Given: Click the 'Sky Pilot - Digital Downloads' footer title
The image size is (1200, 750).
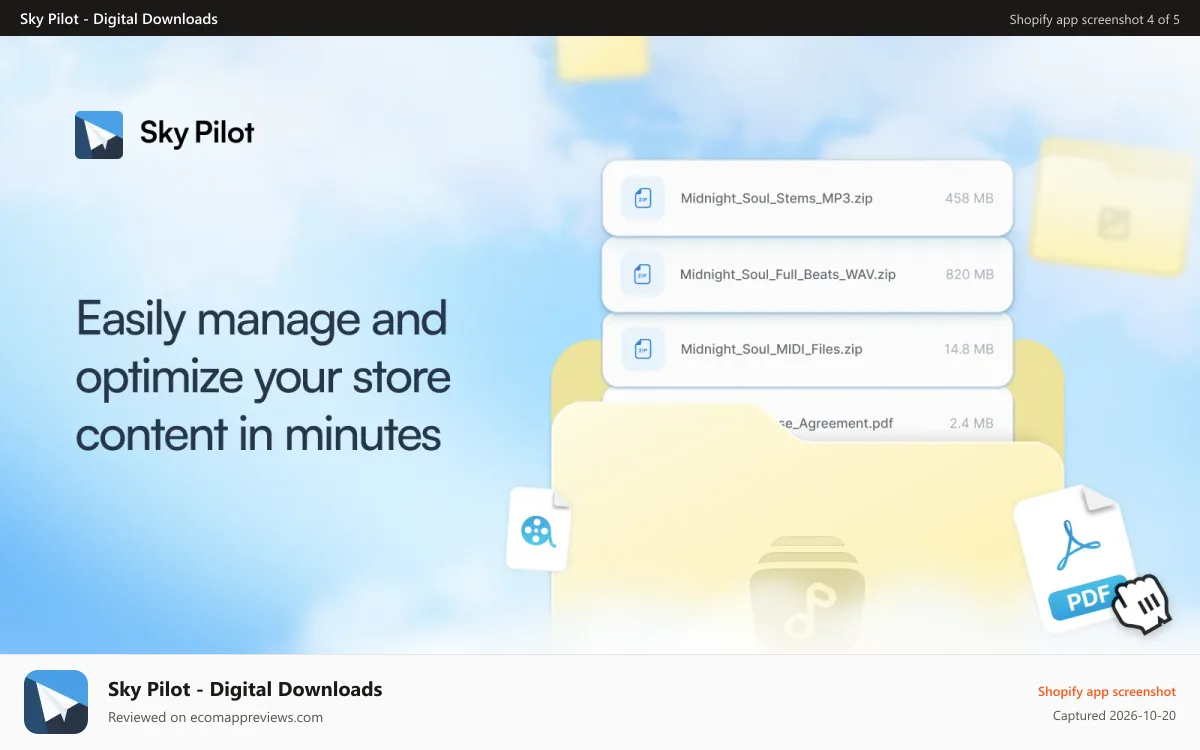Looking at the screenshot, I should coord(245,689).
